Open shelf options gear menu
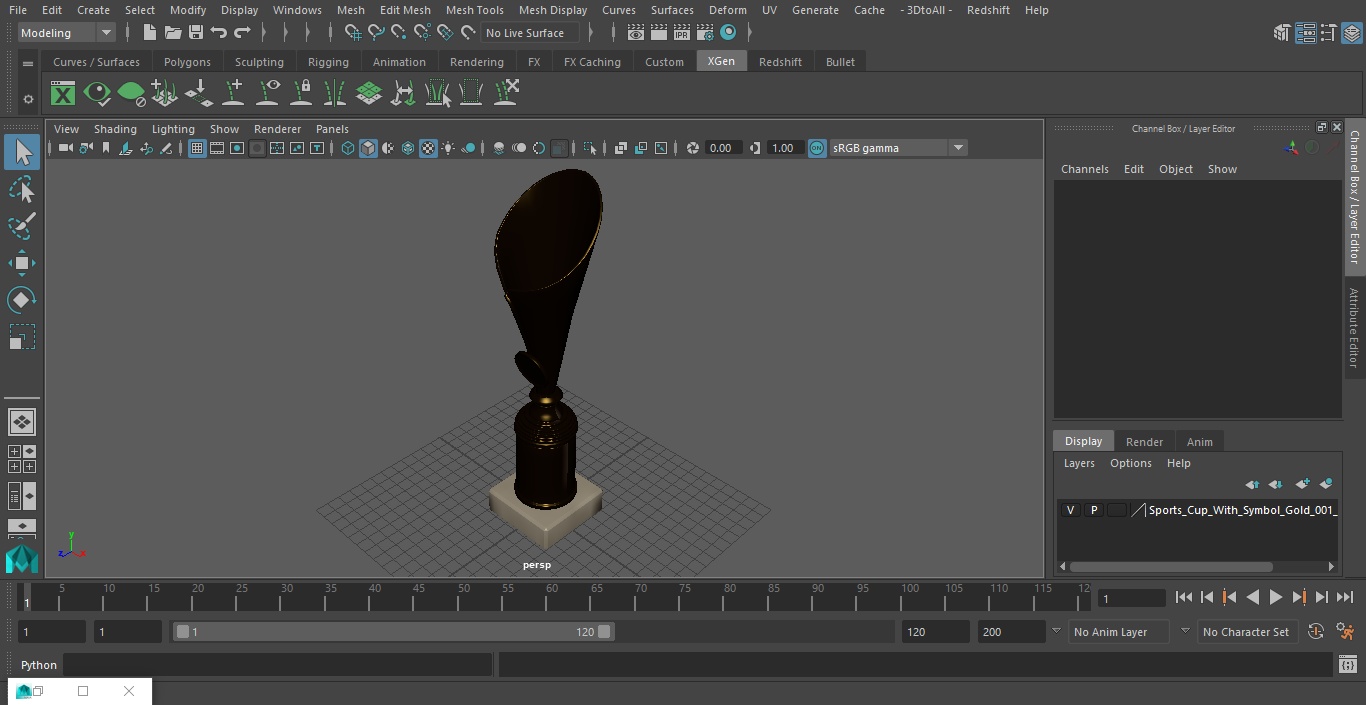This screenshot has height=705, width=1366. (x=28, y=99)
